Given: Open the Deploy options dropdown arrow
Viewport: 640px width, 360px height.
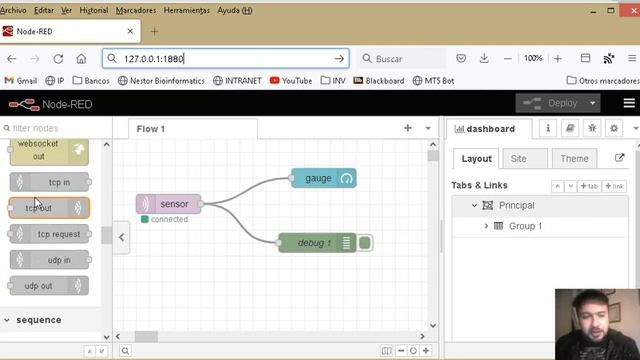Looking at the screenshot, I should pos(592,103).
